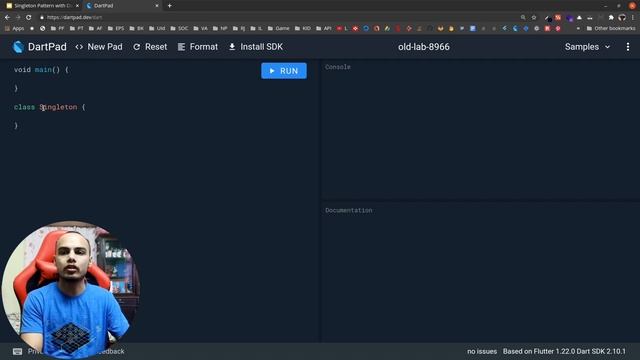Click the zoom magnifier in address bar

523,18
